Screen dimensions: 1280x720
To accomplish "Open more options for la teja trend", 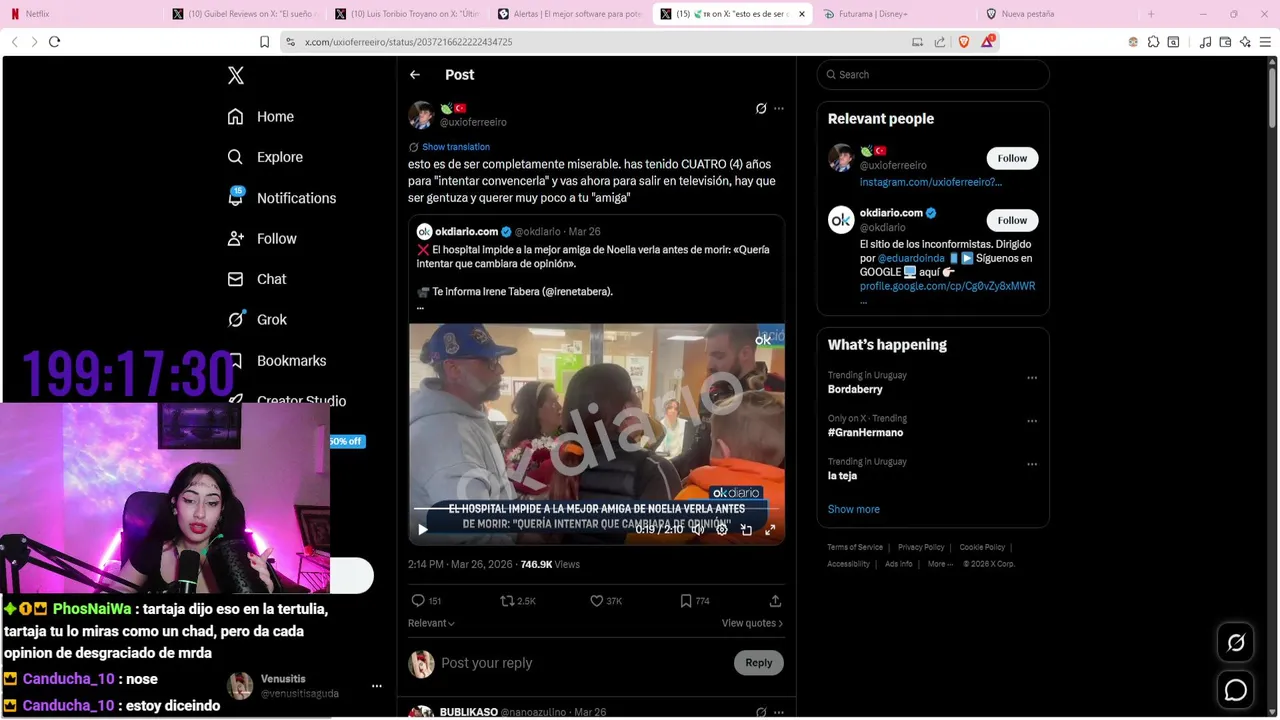I will coord(1032,465).
